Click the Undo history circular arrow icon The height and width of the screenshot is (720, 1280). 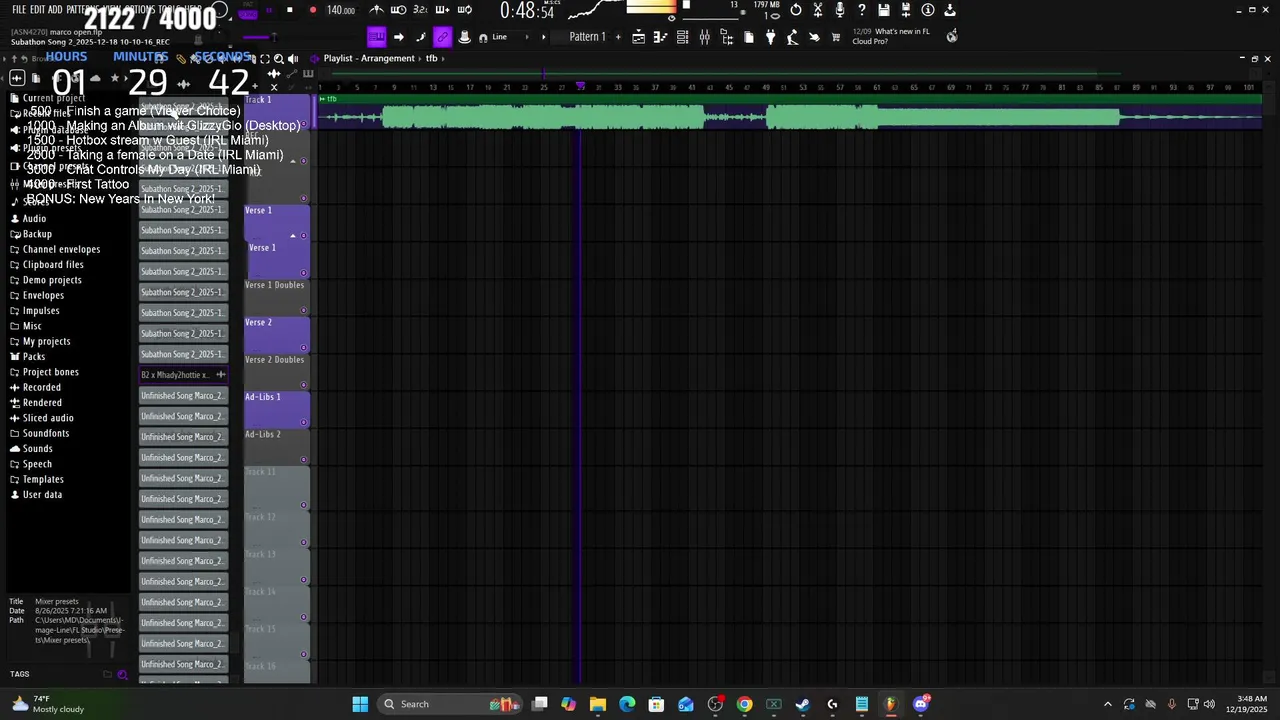click(796, 10)
